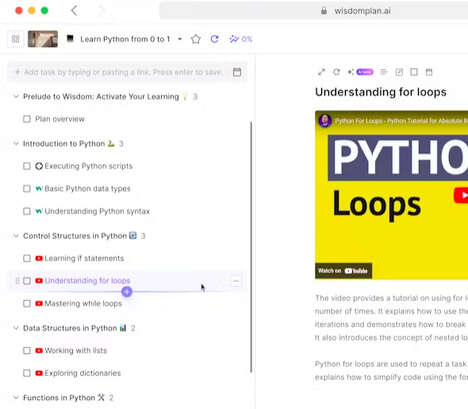Collapse the Introduction to Python section
Screen dimensions: 468x409
(x=16, y=144)
